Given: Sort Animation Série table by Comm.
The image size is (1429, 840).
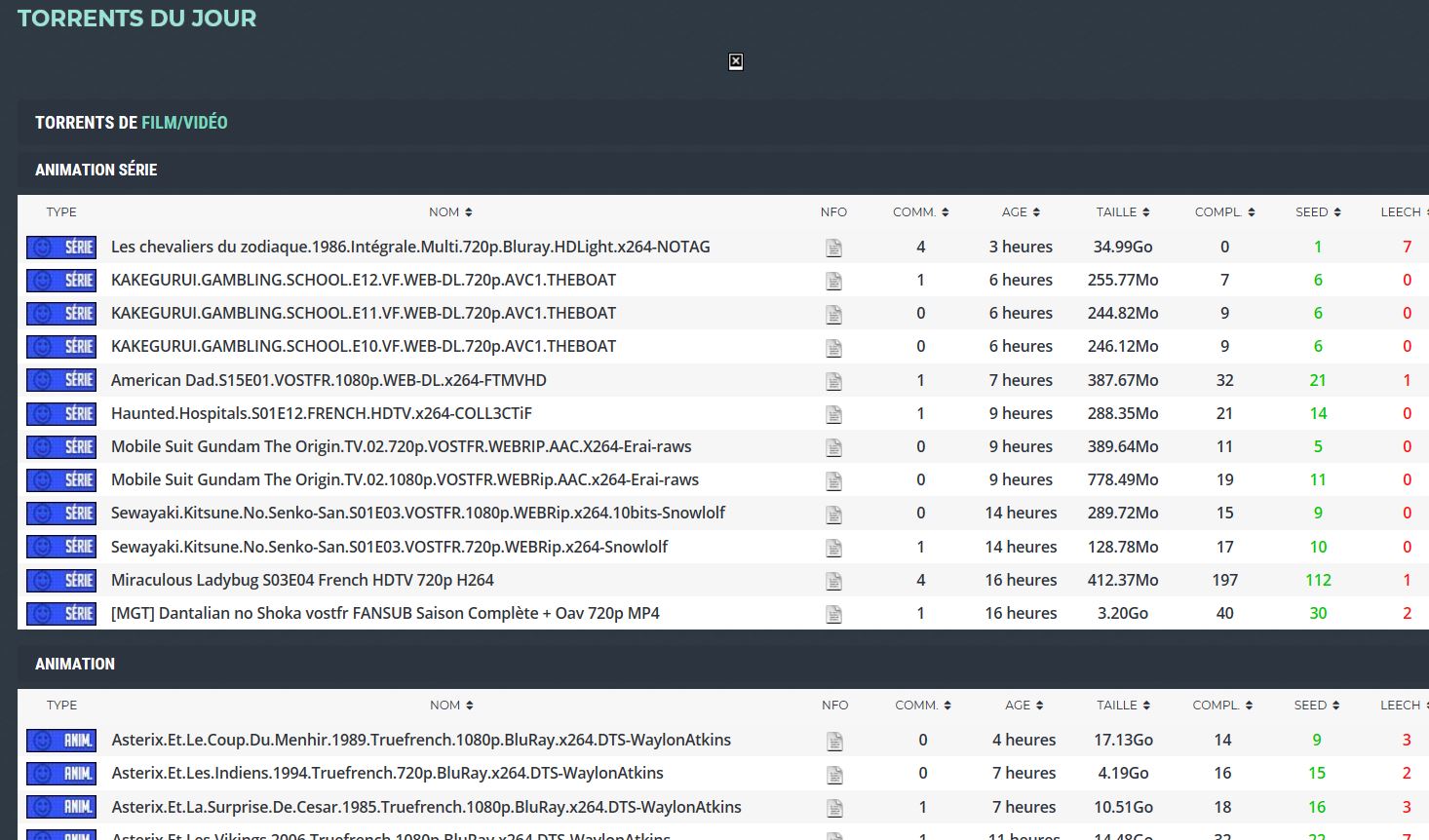Looking at the screenshot, I should (920, 212).
